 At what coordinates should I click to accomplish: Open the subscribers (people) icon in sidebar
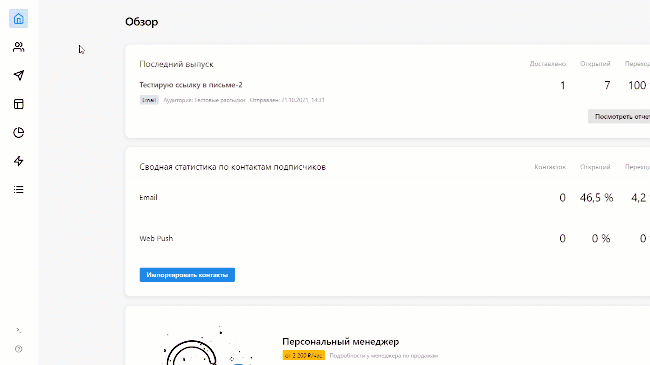tap(19, 47)
